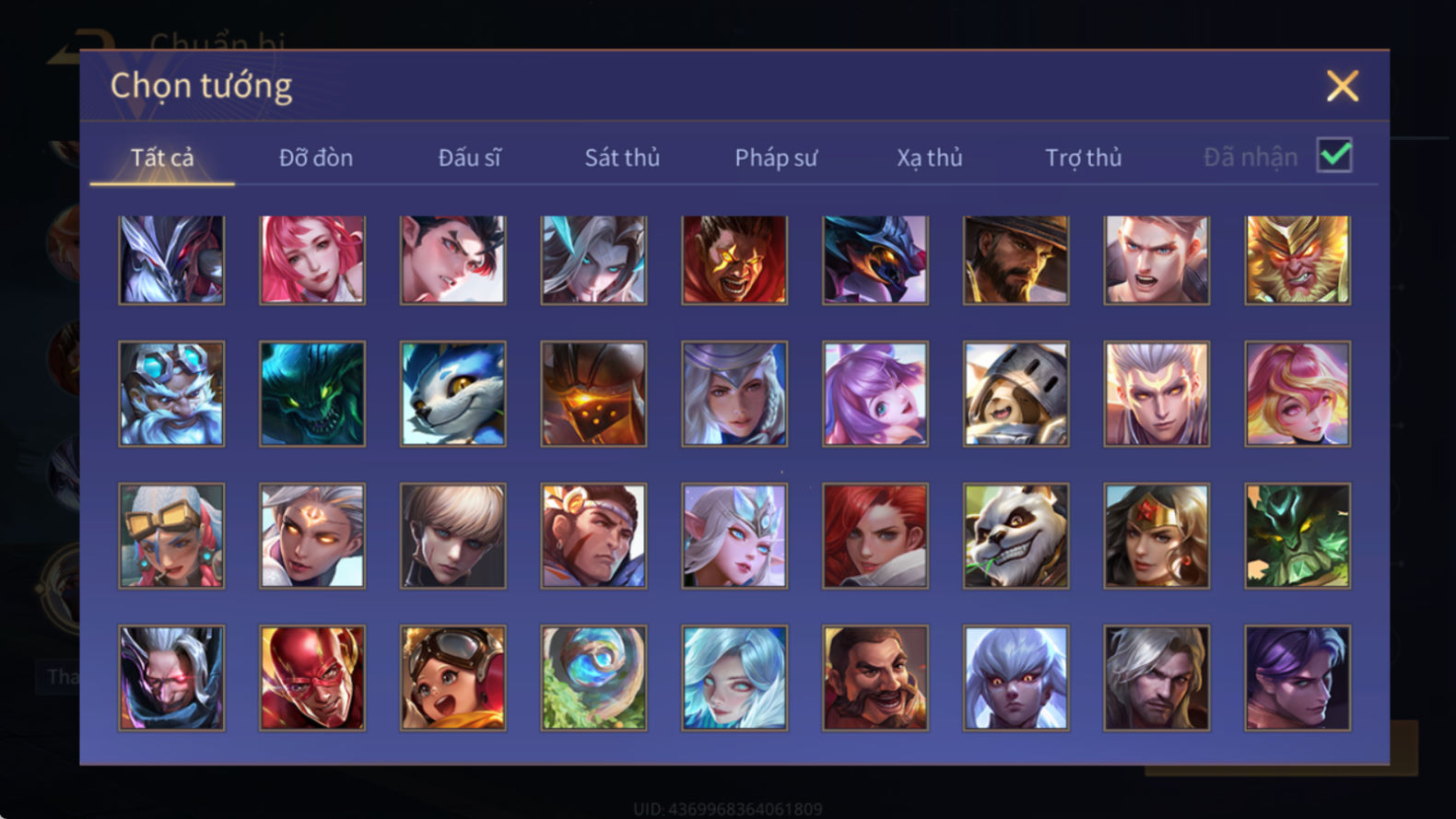This screenshot has width=1456, height=819.
Task: Select the red Flash hero portrait
Action: click(312, 678)
